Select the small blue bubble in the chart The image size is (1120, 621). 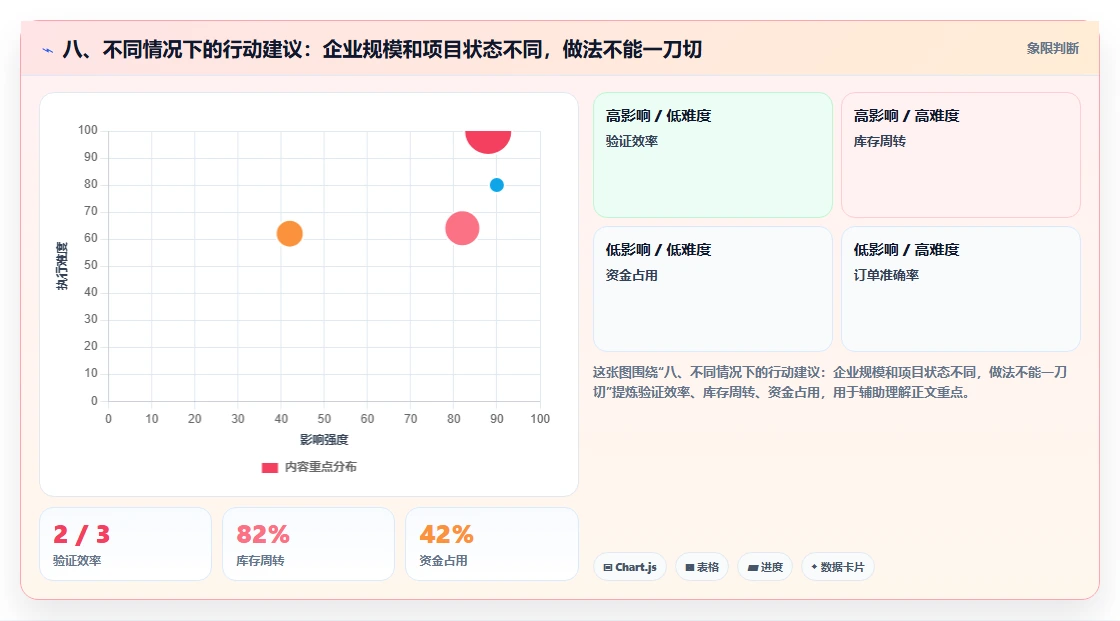496,185
